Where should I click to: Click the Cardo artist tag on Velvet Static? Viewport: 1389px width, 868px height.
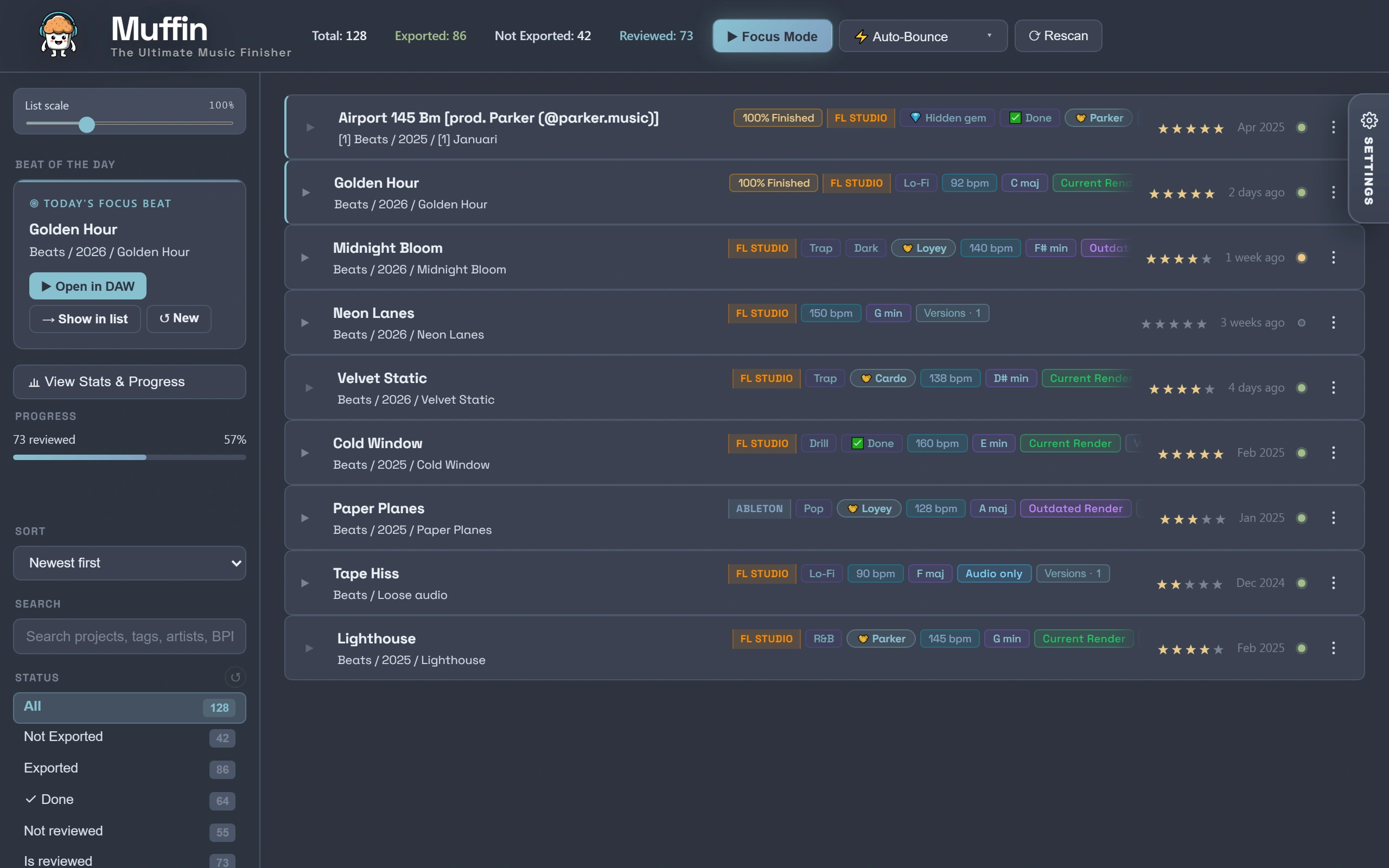click(883, 378)
